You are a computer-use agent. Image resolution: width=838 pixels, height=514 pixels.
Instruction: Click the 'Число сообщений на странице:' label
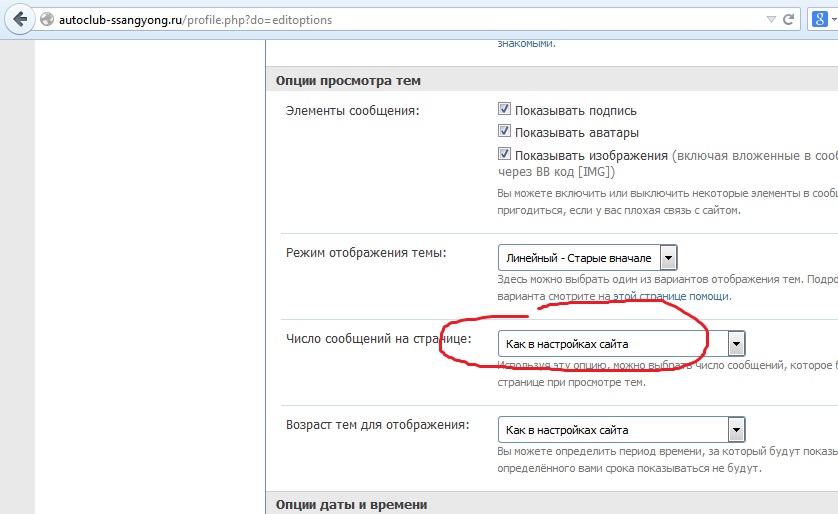pos(378,339)
